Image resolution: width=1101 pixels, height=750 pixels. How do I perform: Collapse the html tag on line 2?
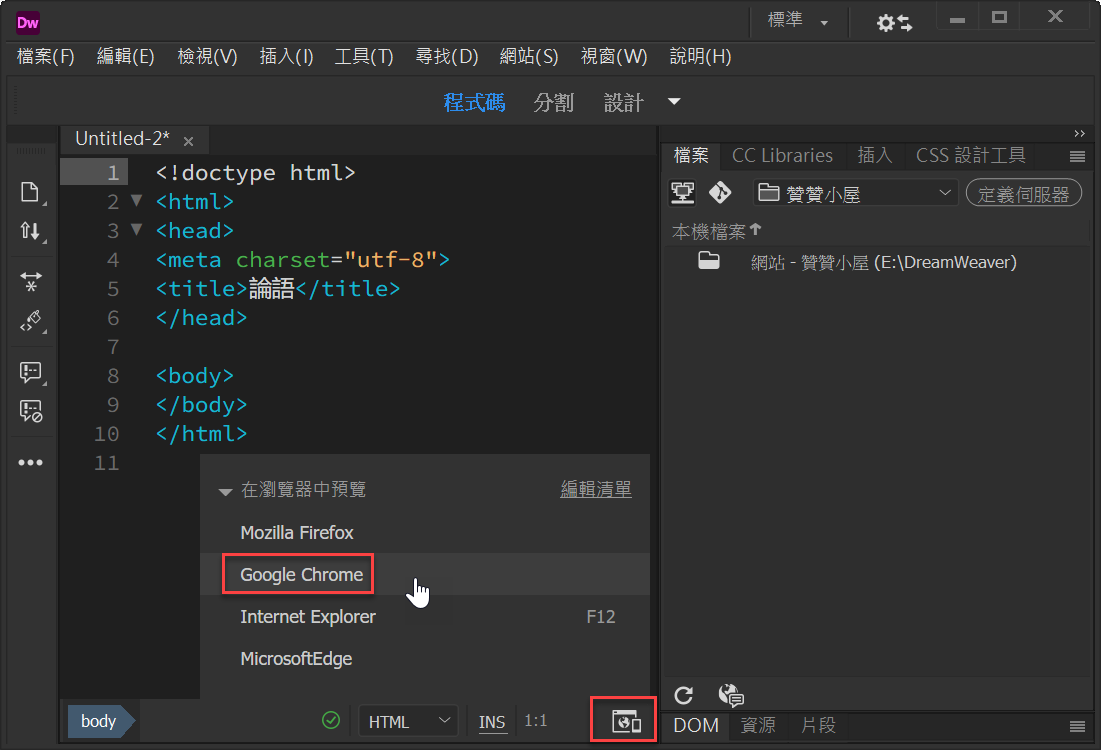coord(137,201)
